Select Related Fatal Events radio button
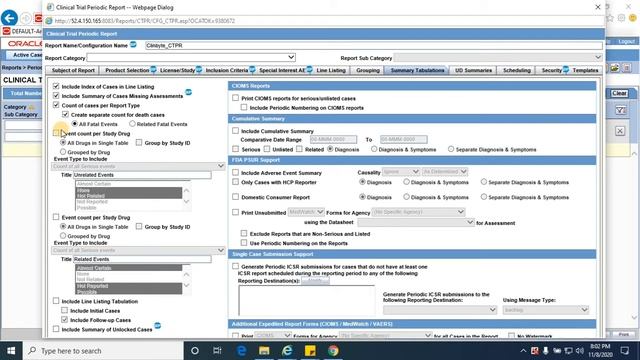This screenshot has width=640, height=360. tap(132, 123)
